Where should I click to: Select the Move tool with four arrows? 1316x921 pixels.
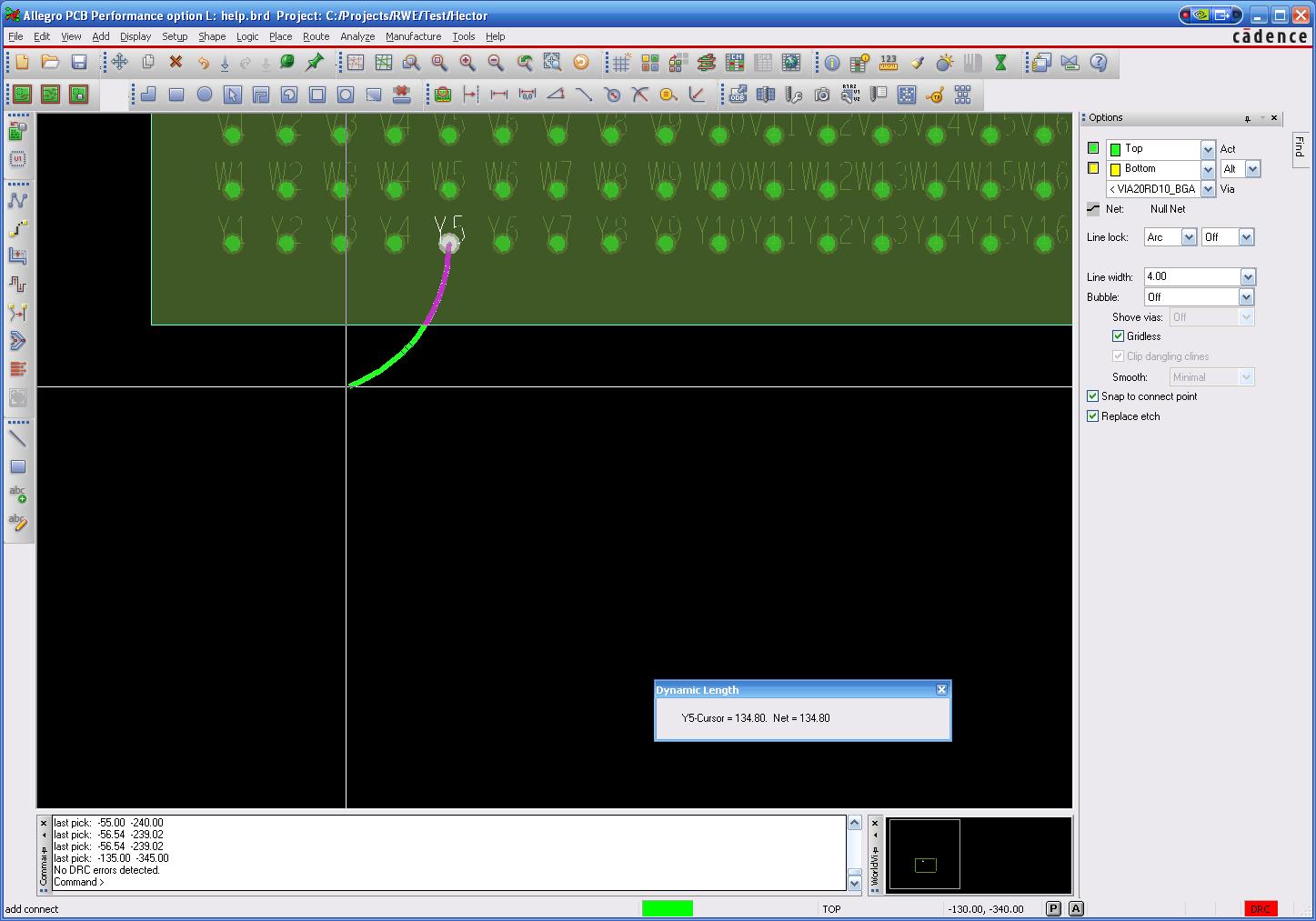(119, 63)
